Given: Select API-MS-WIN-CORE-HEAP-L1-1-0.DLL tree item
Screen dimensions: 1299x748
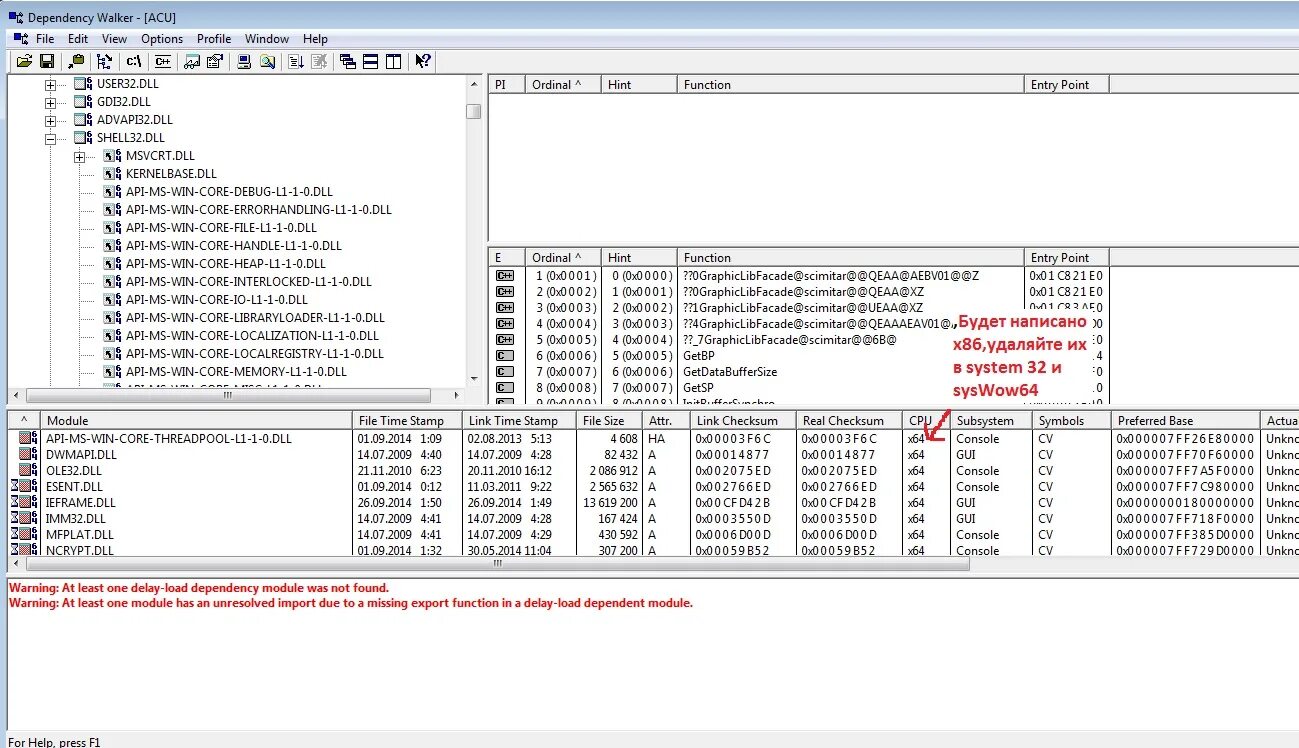Looking at the screenshot, I should [226, 264].
